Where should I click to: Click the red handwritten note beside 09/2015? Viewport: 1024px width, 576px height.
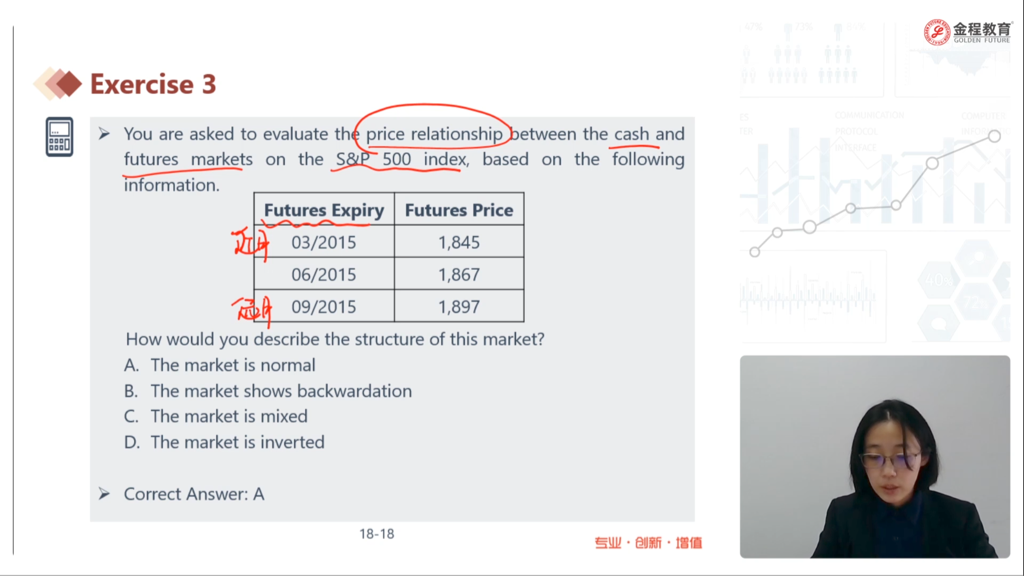[x=252, y=310]
